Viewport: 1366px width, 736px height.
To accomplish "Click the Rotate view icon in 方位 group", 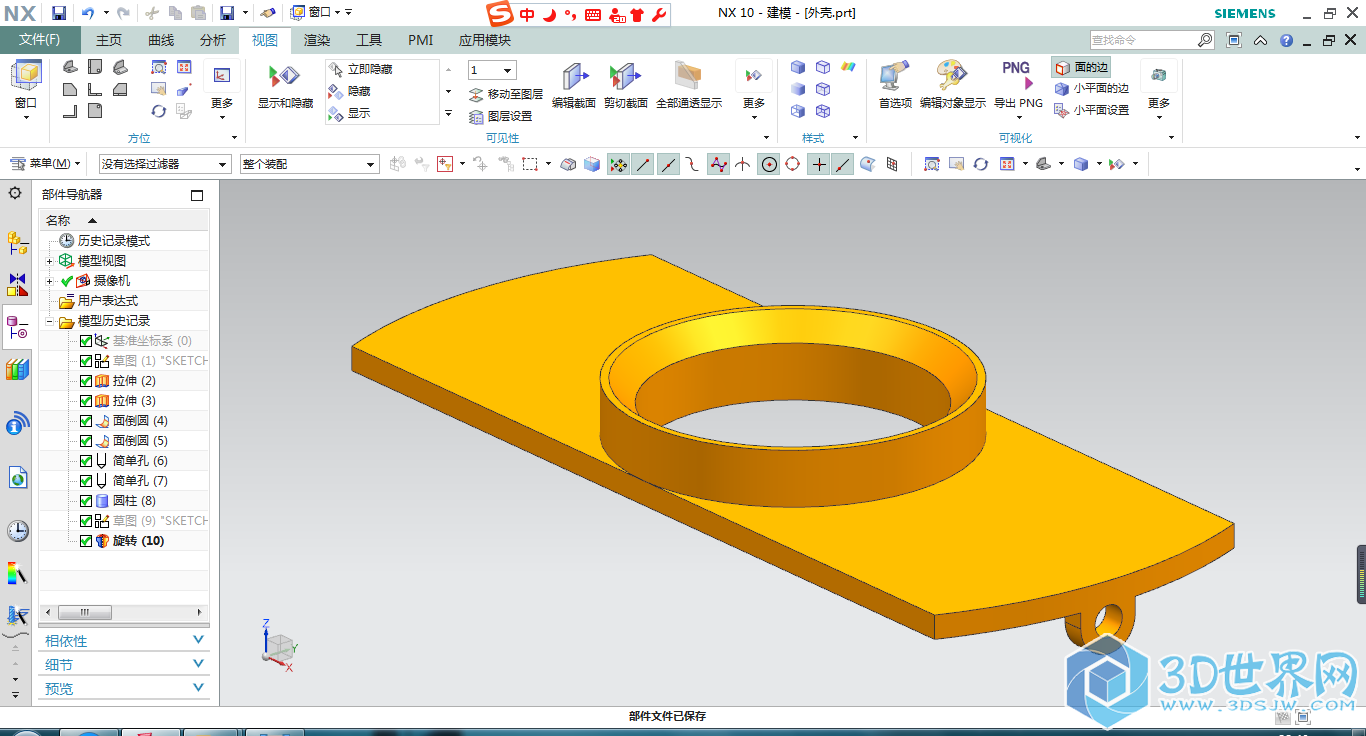I will point(158,111).
